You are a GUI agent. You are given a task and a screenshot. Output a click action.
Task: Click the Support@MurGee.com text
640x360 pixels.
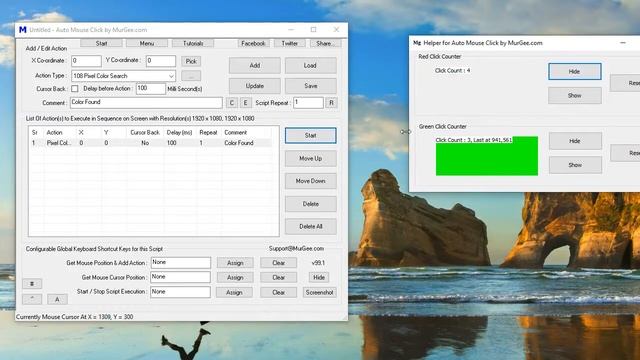point(296,249)
